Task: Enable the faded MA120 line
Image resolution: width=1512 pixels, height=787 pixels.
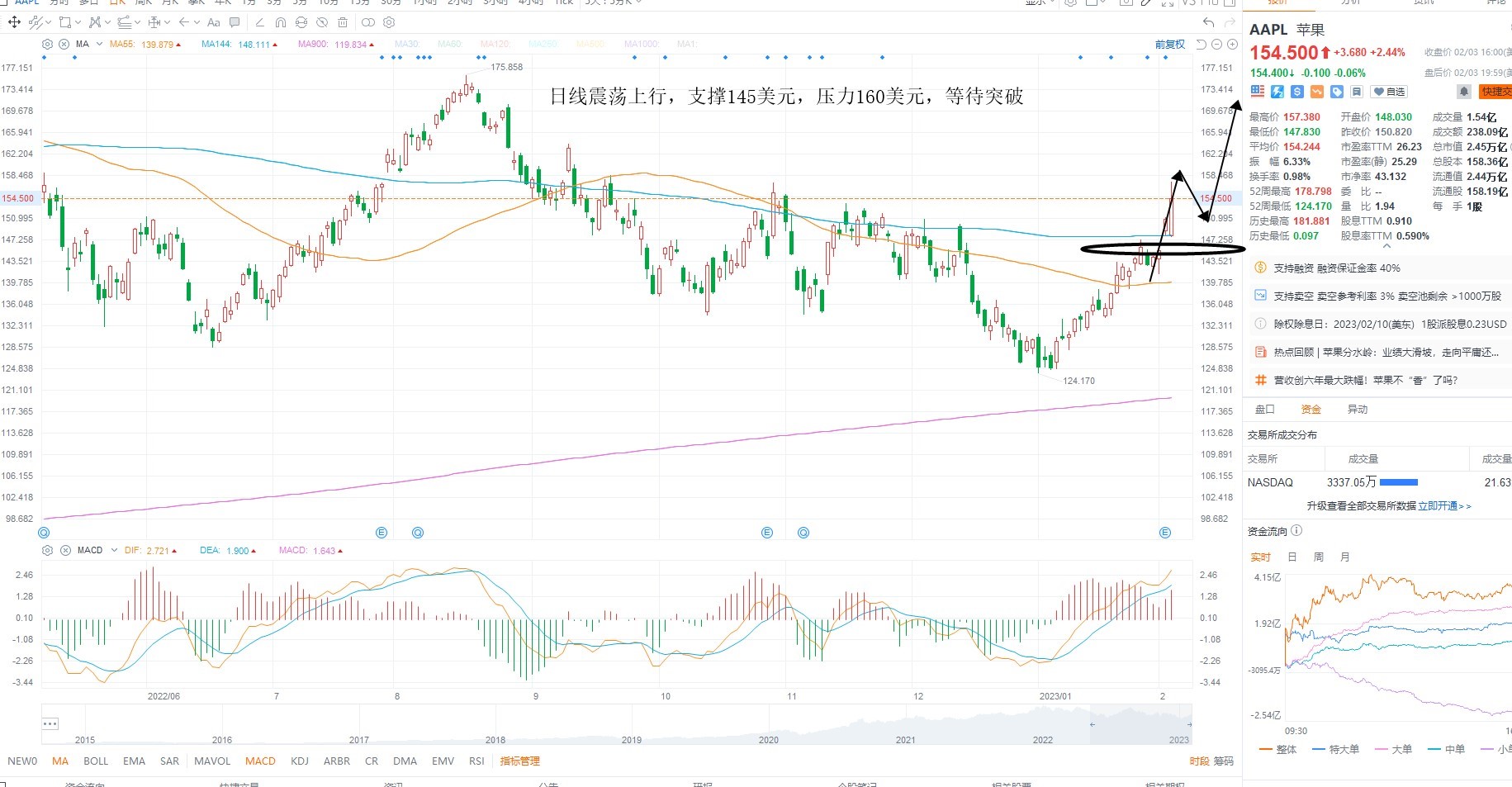Action: click(495, 45)
